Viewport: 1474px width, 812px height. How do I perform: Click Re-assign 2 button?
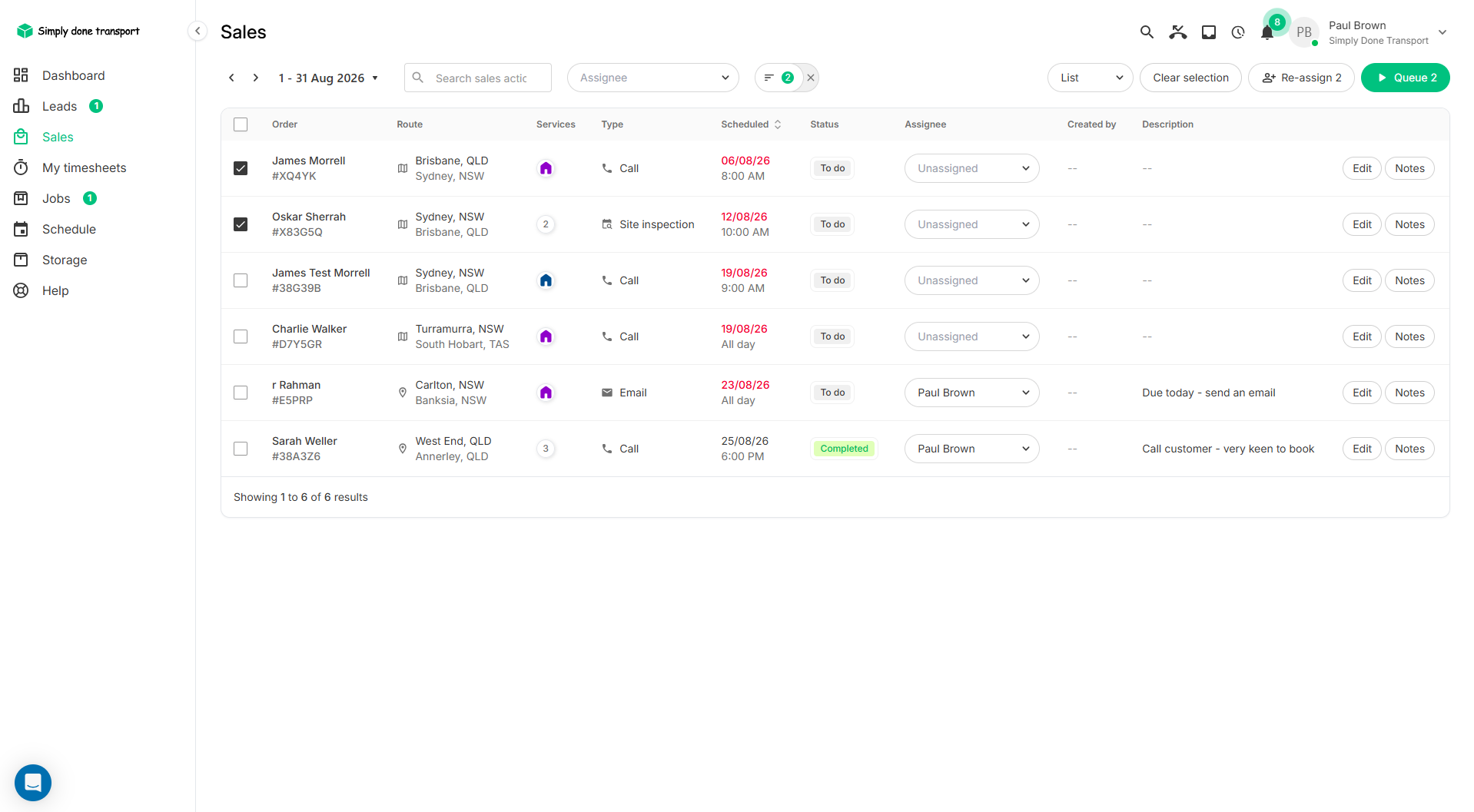point(1301,78)
